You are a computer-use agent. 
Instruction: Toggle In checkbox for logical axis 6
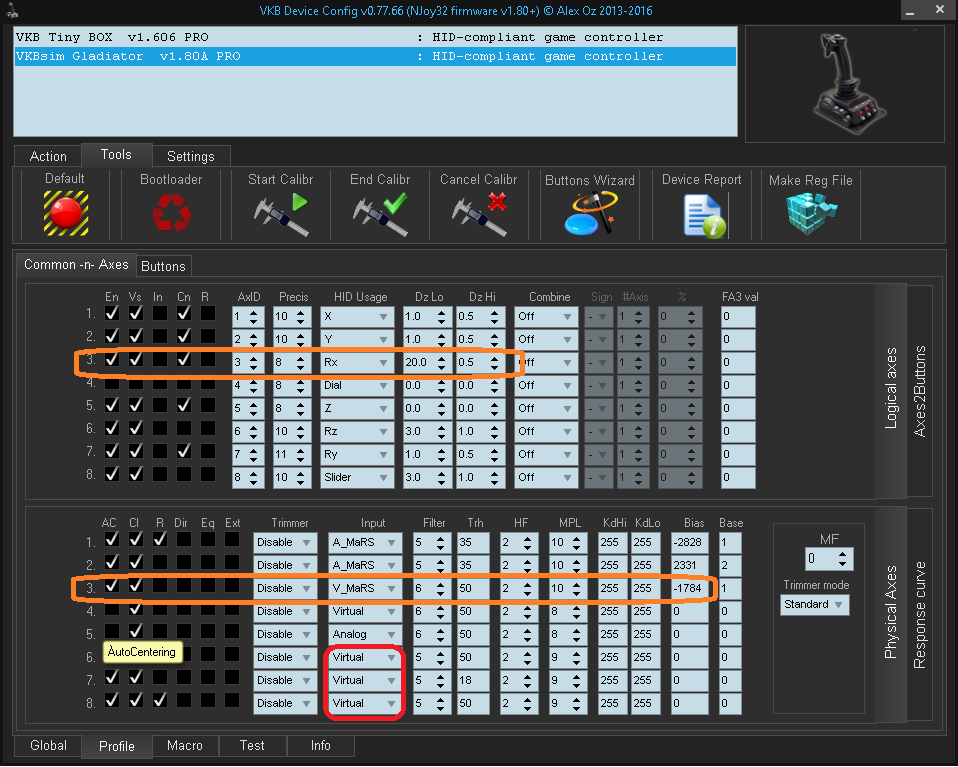tap(159, 428)
